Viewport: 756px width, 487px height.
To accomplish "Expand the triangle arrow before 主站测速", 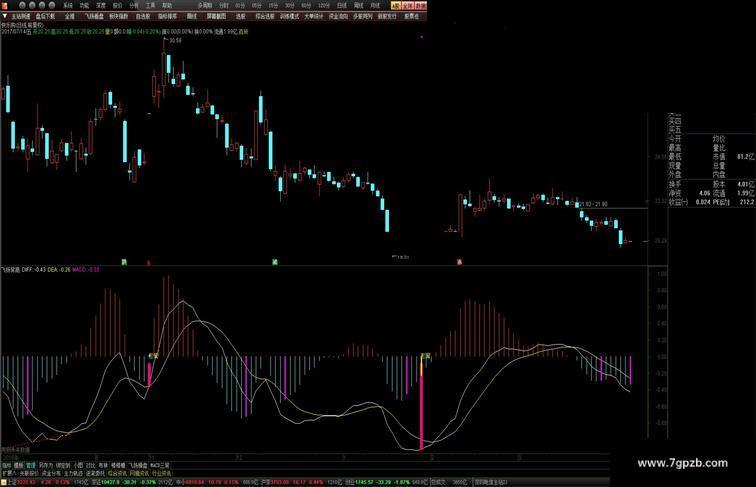I will (4, 16).
